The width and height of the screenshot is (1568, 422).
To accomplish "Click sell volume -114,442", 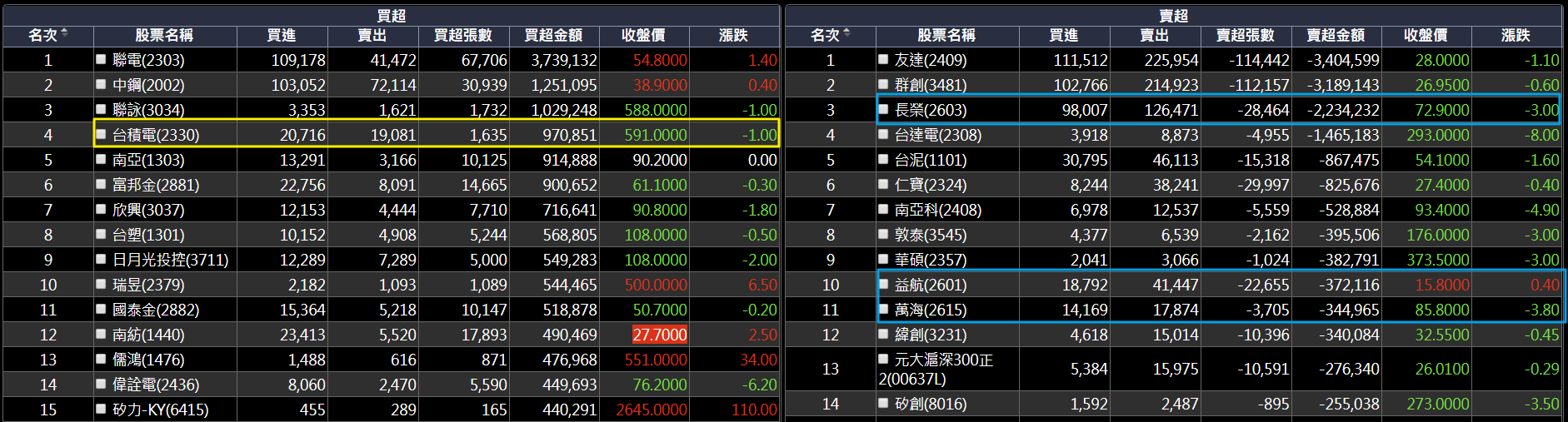I will (x=1259, y=60).
